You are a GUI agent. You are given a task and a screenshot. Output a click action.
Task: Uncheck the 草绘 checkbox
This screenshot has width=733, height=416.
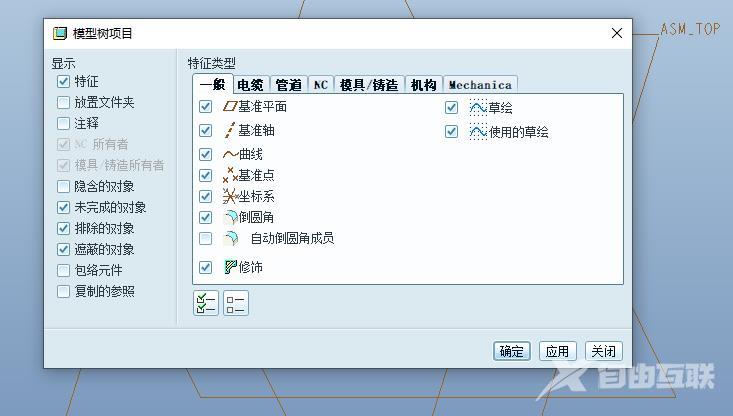[451, 108]
